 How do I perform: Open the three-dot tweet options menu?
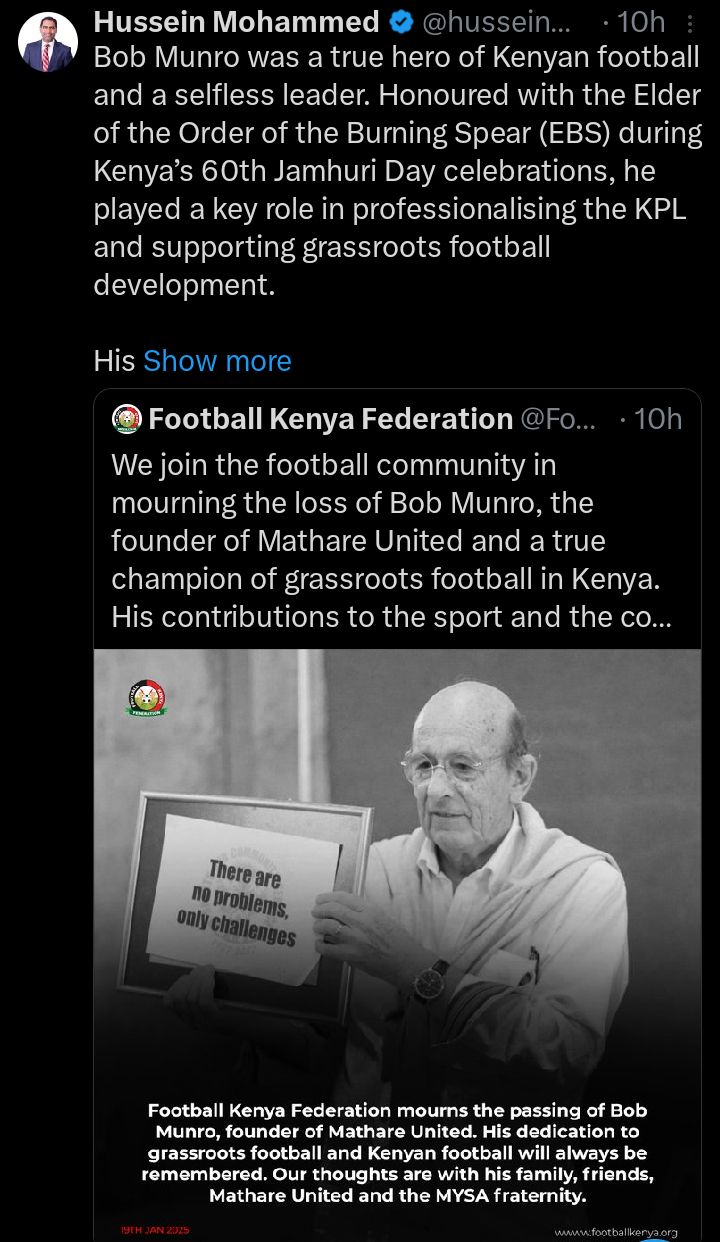pos(689,22)
